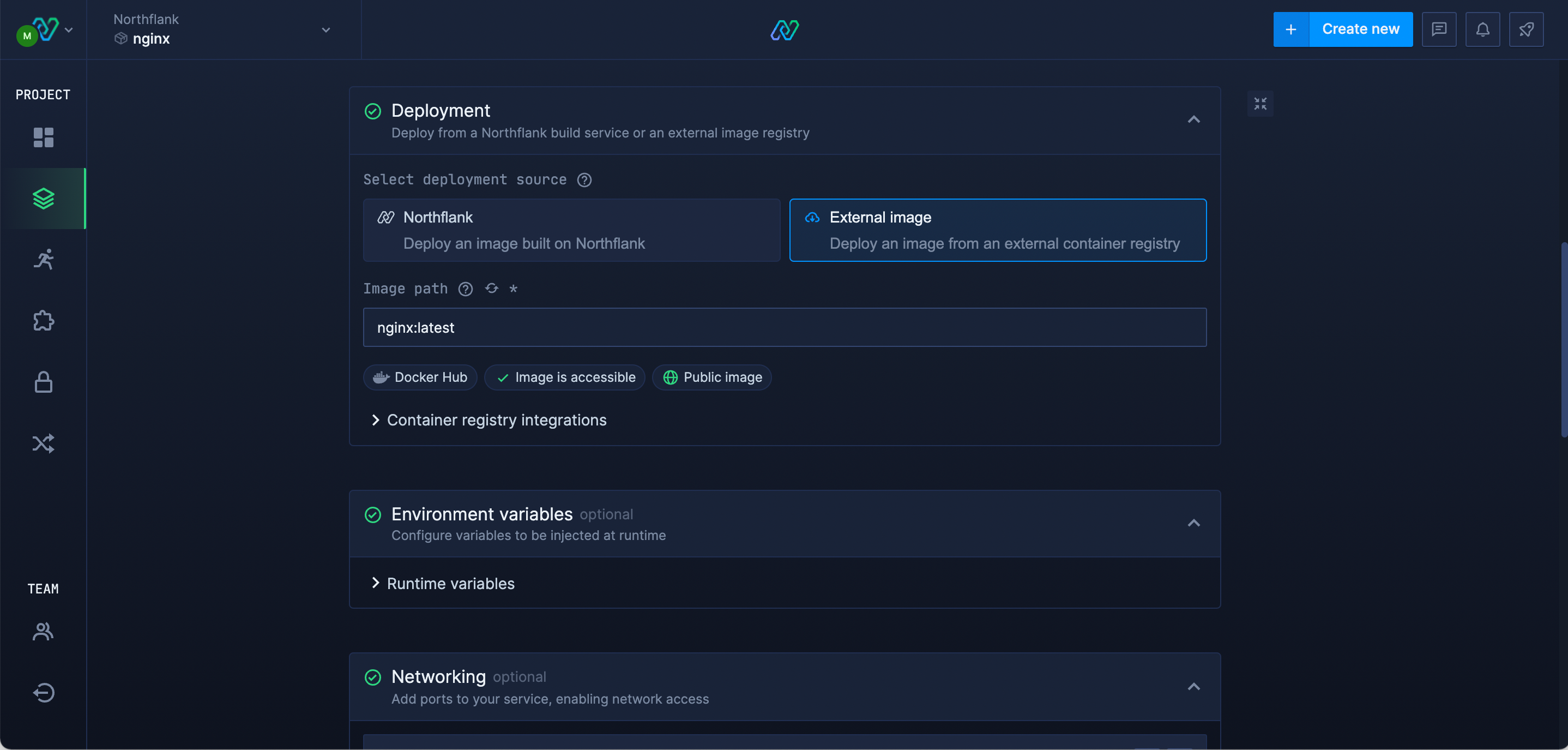The image size is (1568, 750).
Task: View Secrets using the lock icon
Action: coord(43,382)
